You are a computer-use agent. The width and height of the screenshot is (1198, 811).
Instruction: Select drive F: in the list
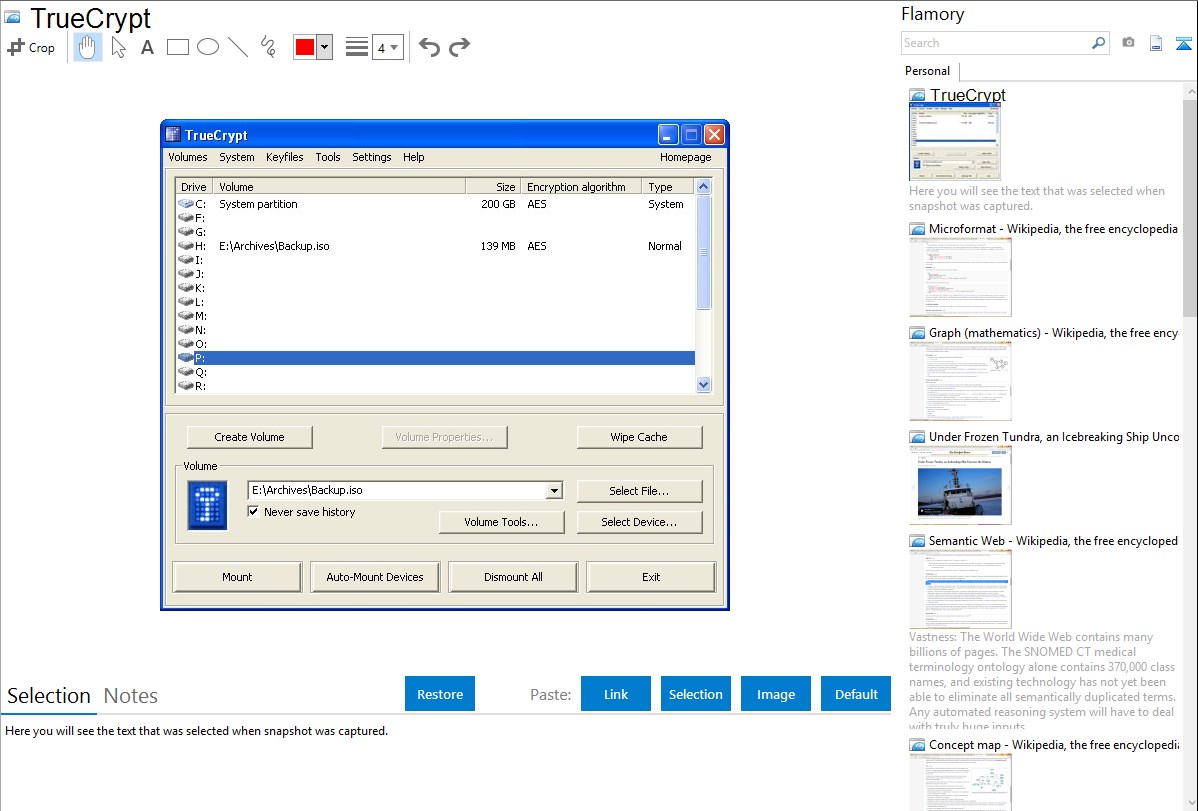435,218
